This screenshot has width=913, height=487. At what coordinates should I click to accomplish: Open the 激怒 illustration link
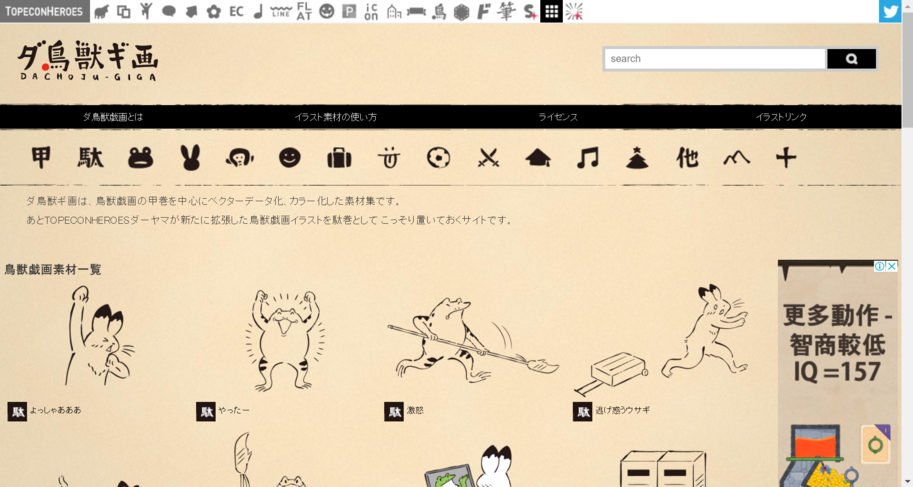(x=415, y=410)
